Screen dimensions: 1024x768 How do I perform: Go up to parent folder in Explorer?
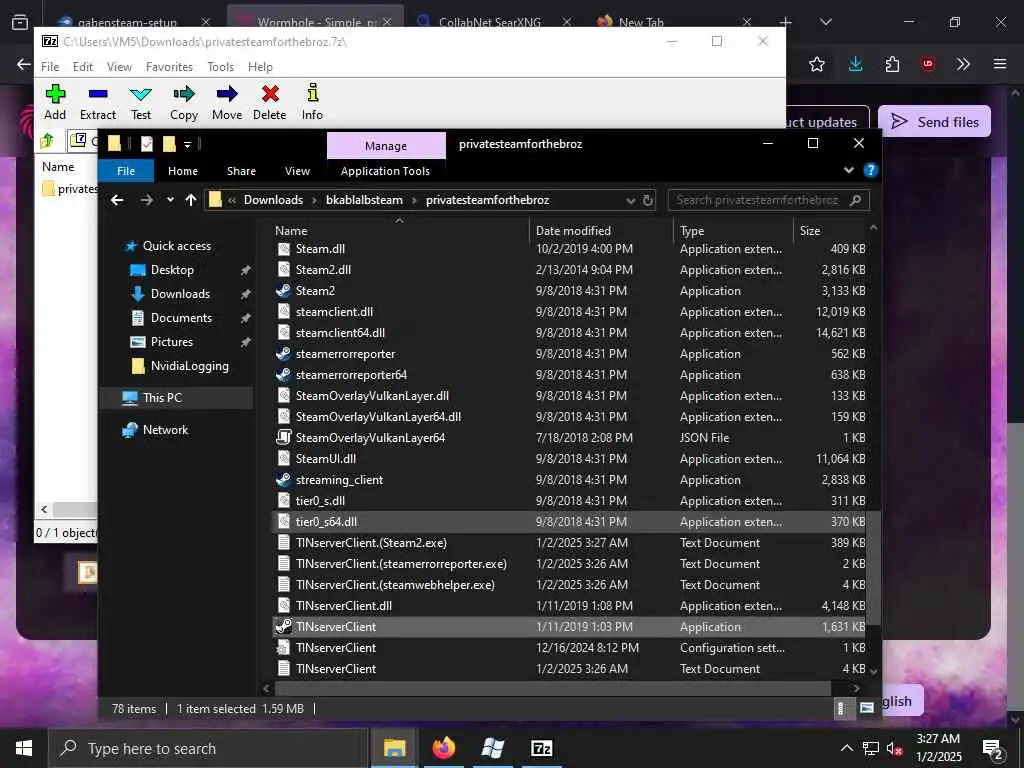point(191,200)
